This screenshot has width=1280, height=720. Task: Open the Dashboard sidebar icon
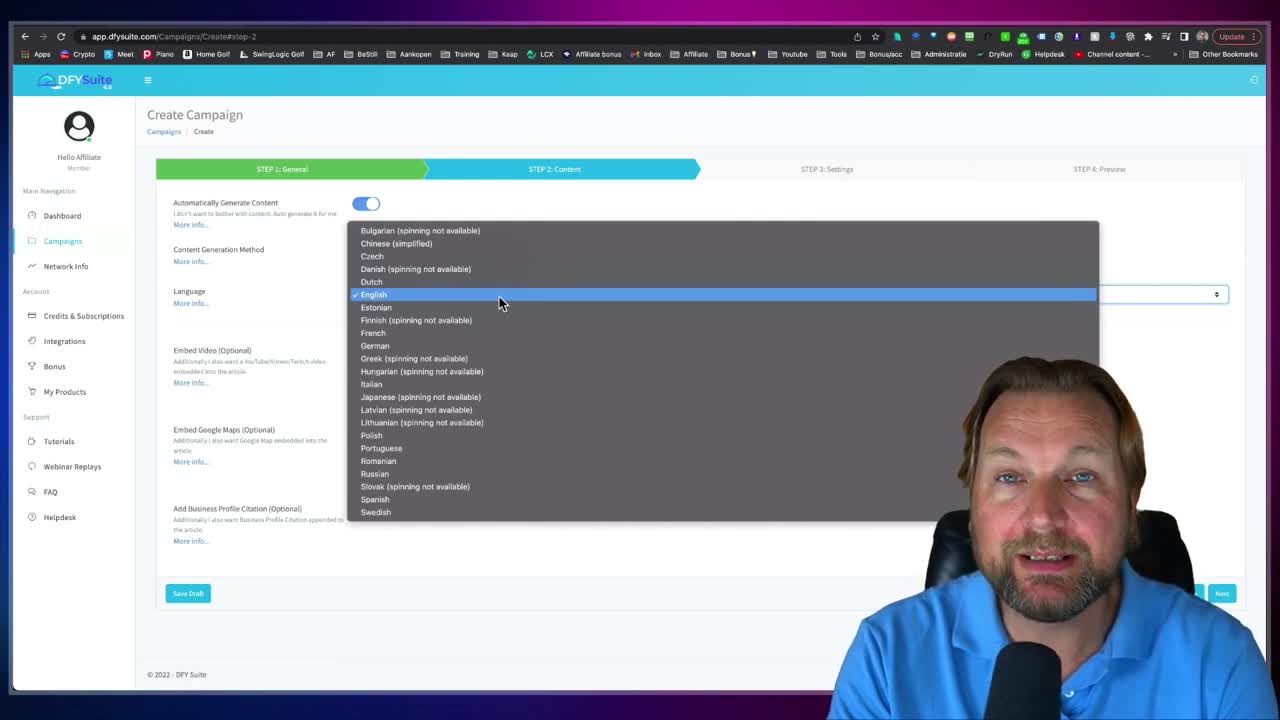tap(32, 216)
